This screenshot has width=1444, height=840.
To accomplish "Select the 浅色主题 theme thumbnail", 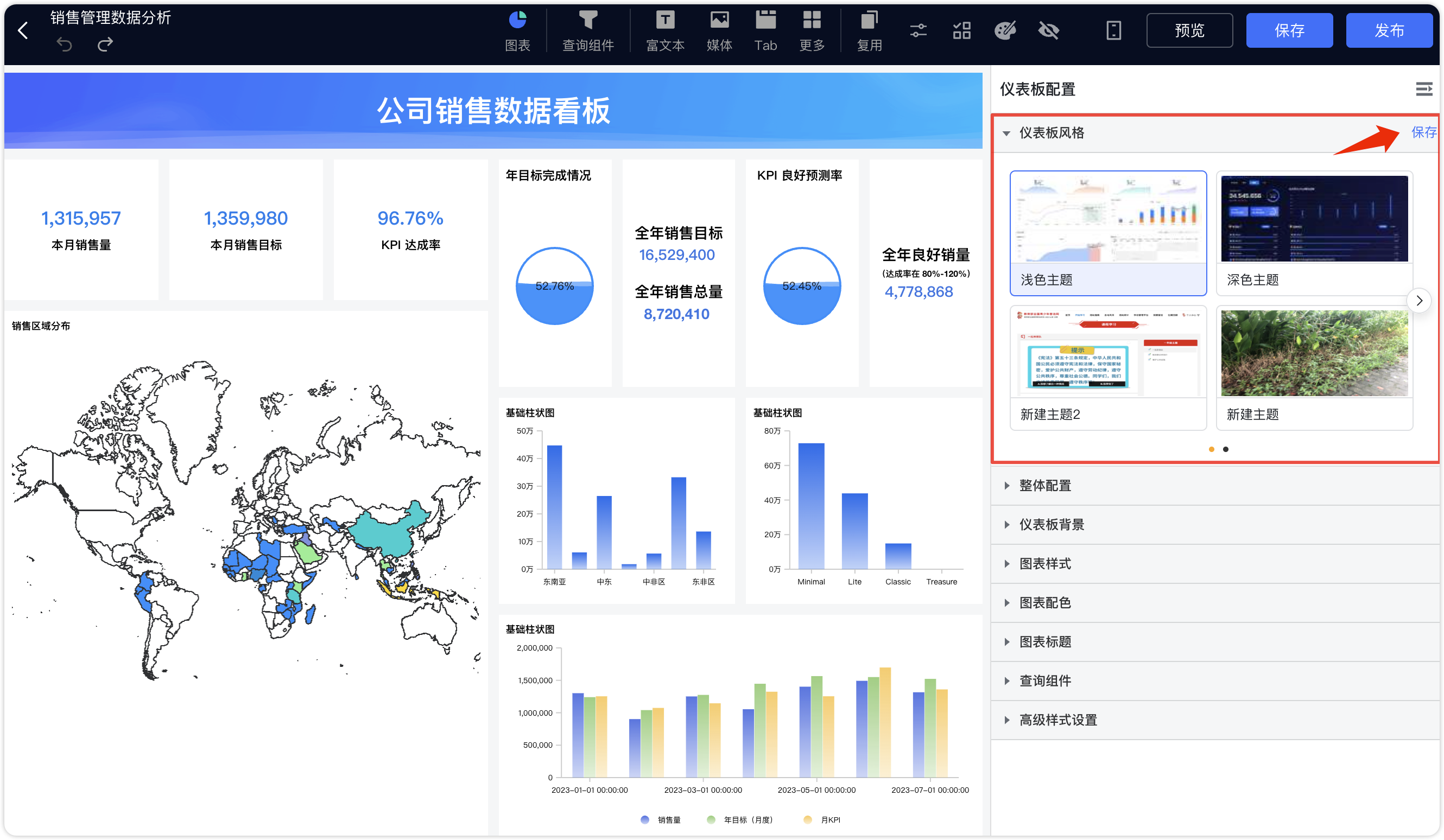I will click(1107, 233).
